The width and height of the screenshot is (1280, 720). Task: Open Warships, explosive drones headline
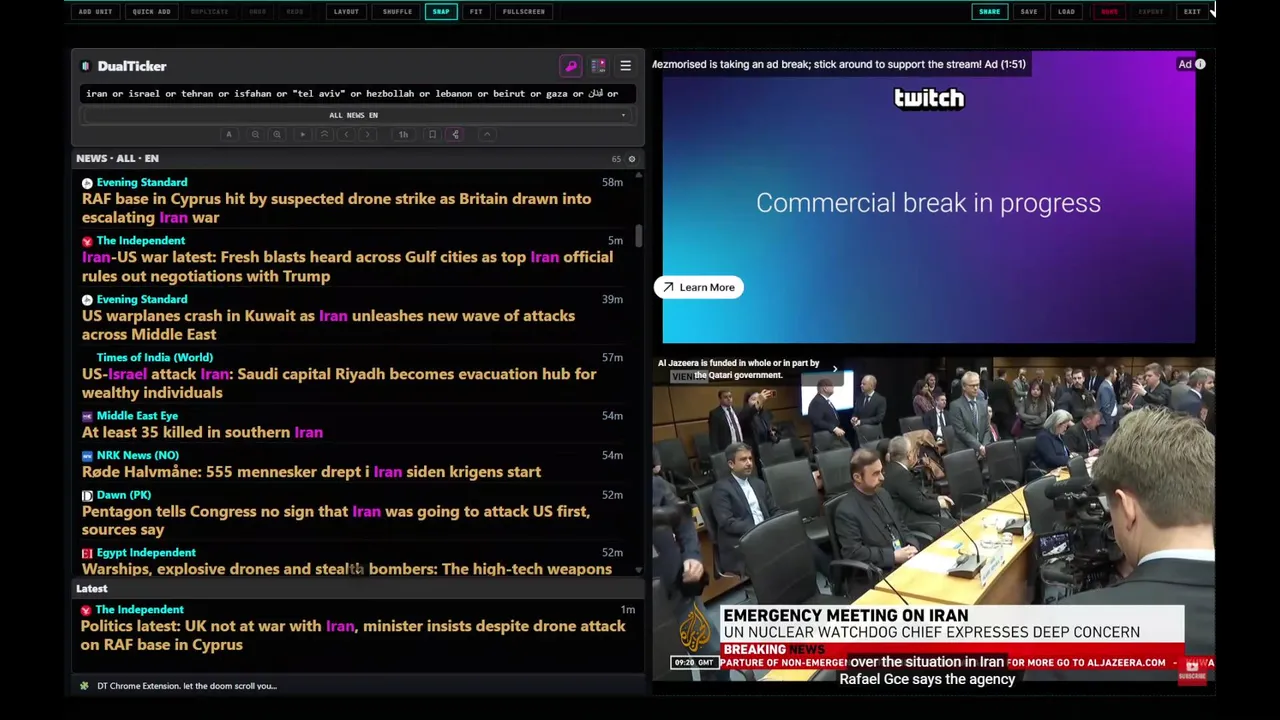click(347, 569)
